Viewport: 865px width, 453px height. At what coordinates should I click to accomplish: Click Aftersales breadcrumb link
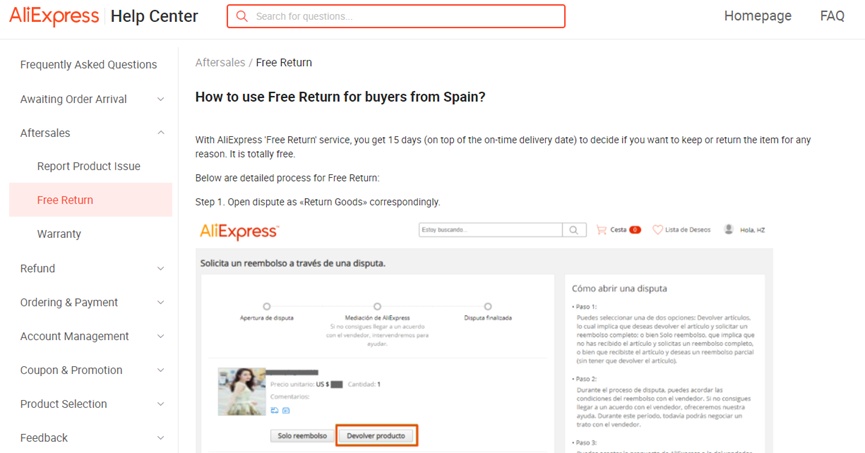point(220,63)
